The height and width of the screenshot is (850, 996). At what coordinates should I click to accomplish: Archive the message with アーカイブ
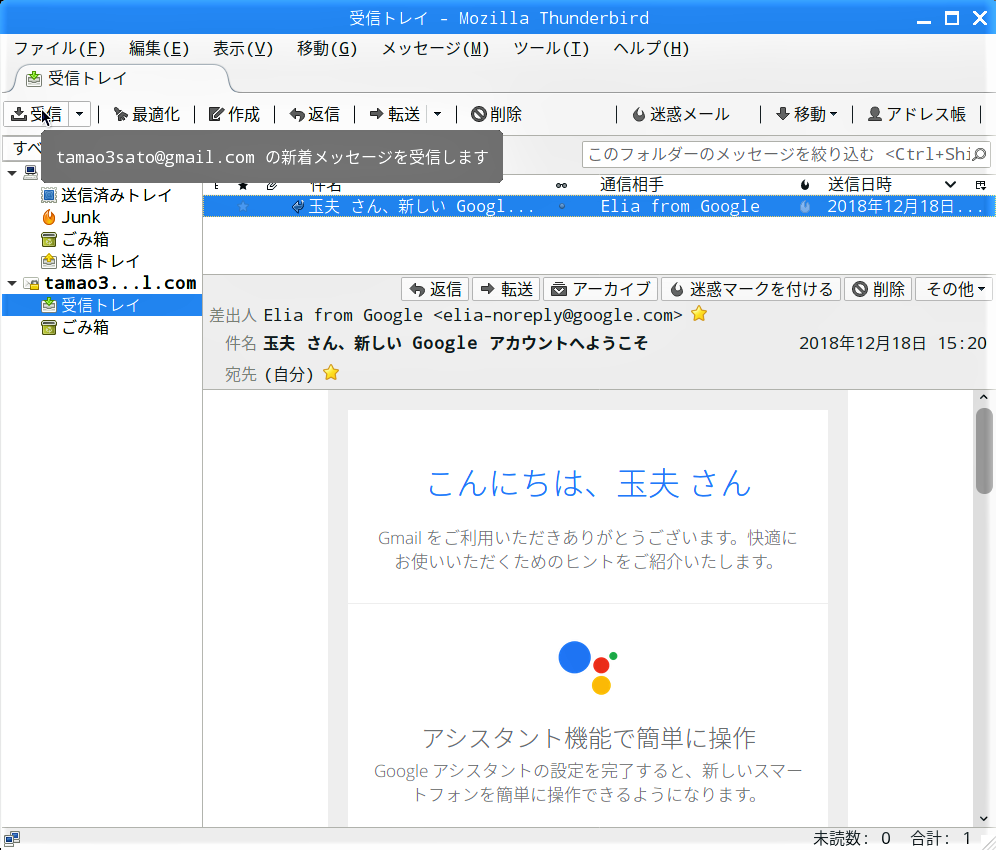600,289
